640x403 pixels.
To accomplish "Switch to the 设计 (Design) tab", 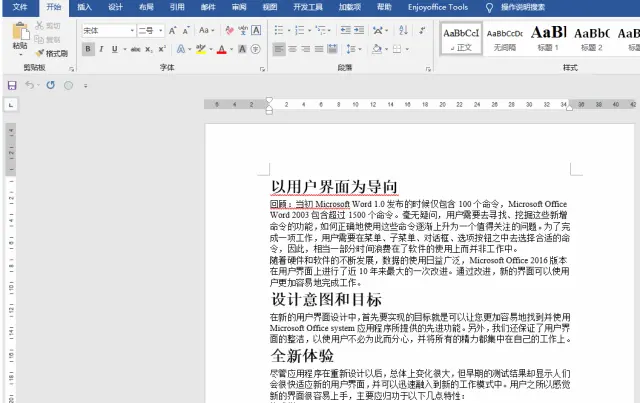I will [116, 7].
